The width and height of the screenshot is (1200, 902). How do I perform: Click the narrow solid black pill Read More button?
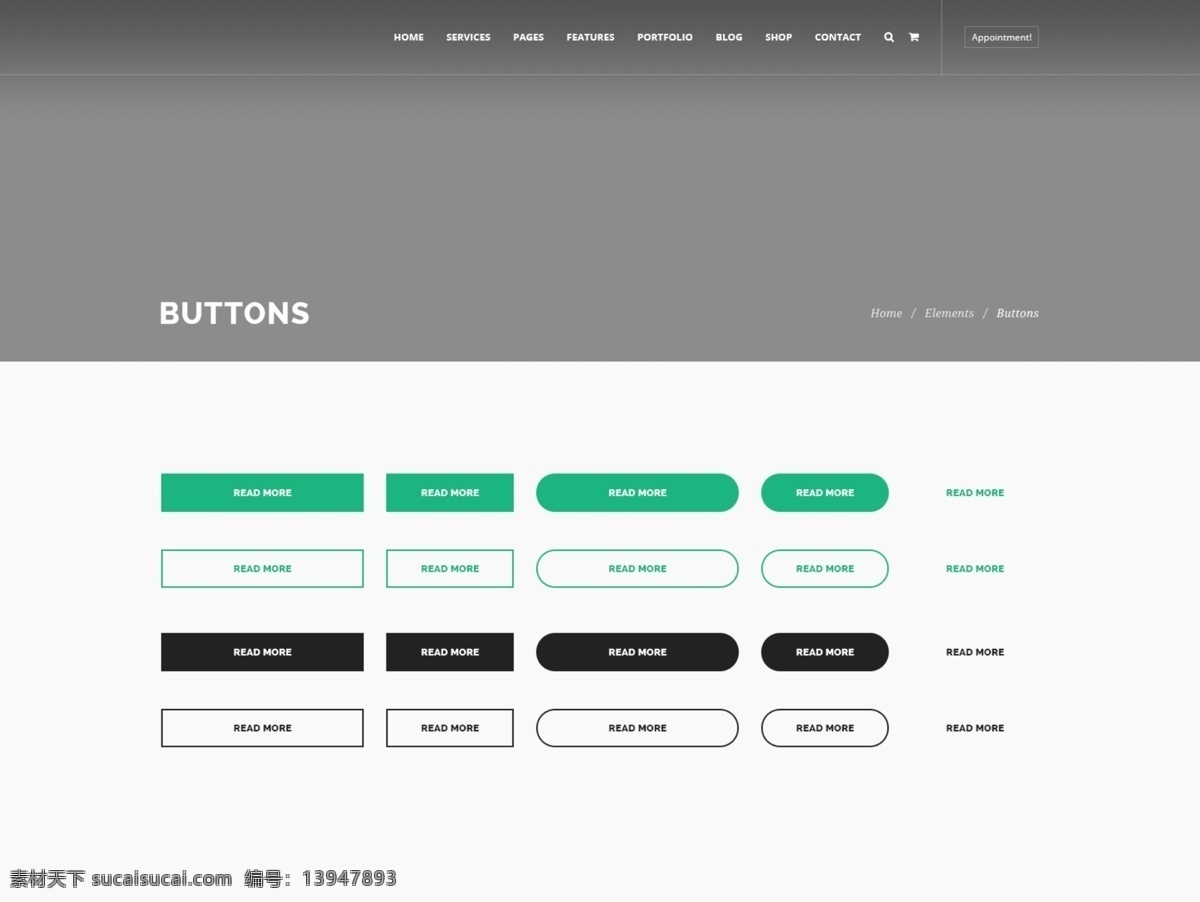point(825,652)
